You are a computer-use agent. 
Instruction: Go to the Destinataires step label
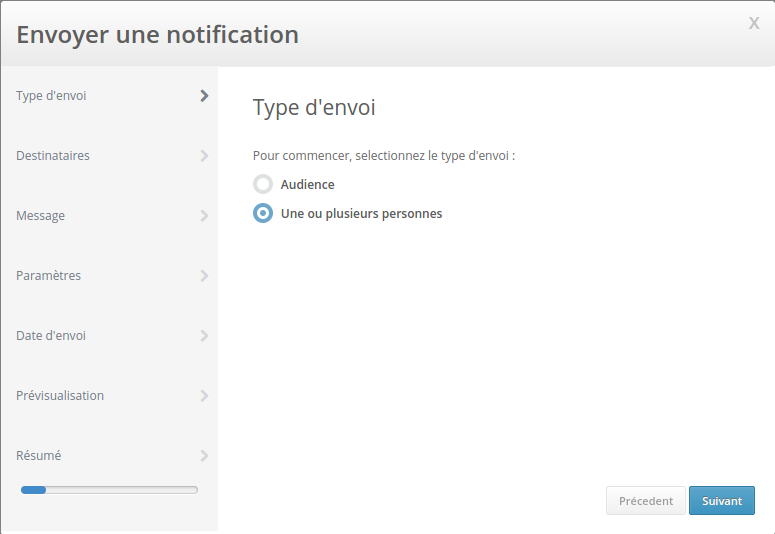(x=53, y=156)
